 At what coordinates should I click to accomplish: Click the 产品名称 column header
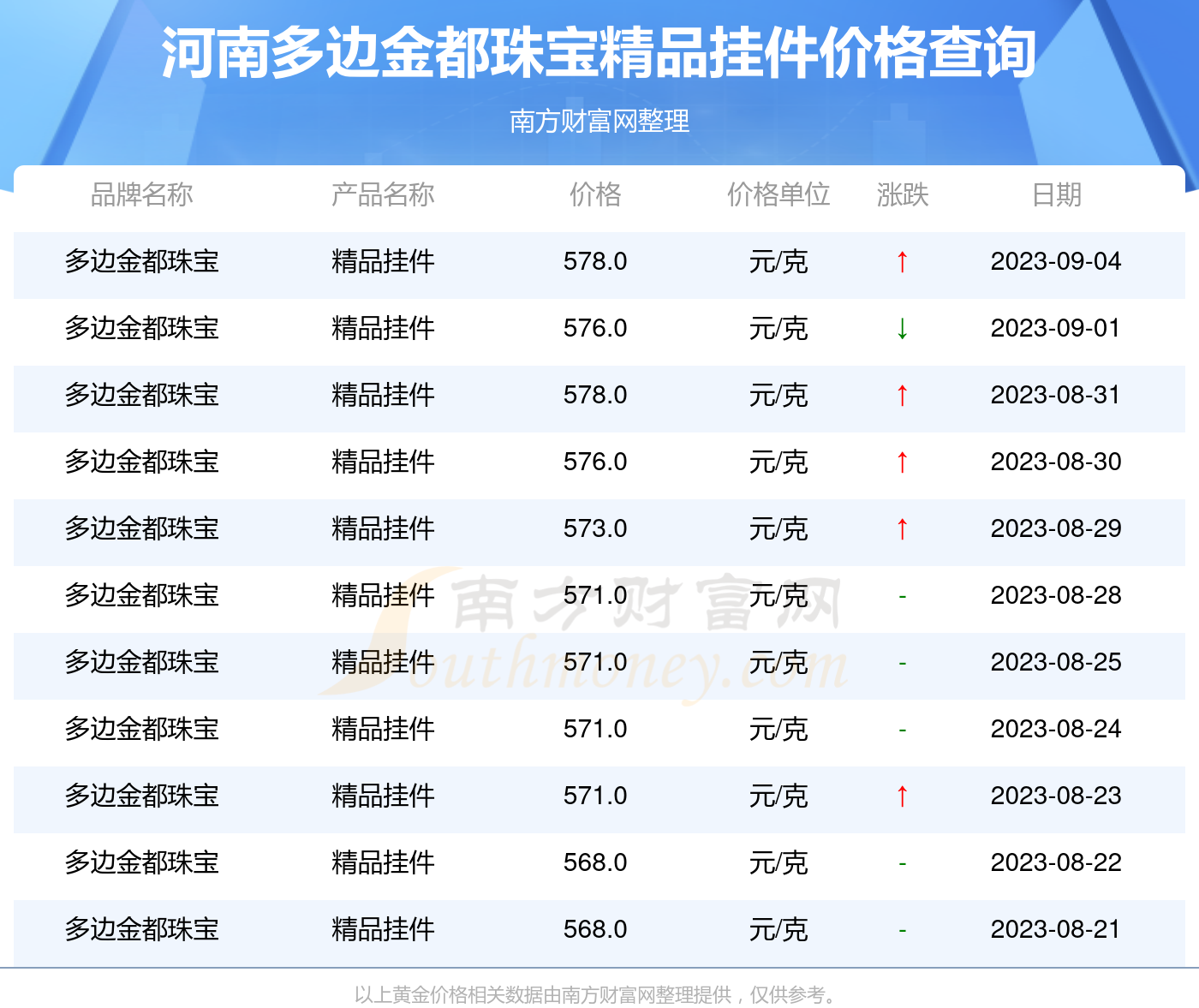point(383,194)
